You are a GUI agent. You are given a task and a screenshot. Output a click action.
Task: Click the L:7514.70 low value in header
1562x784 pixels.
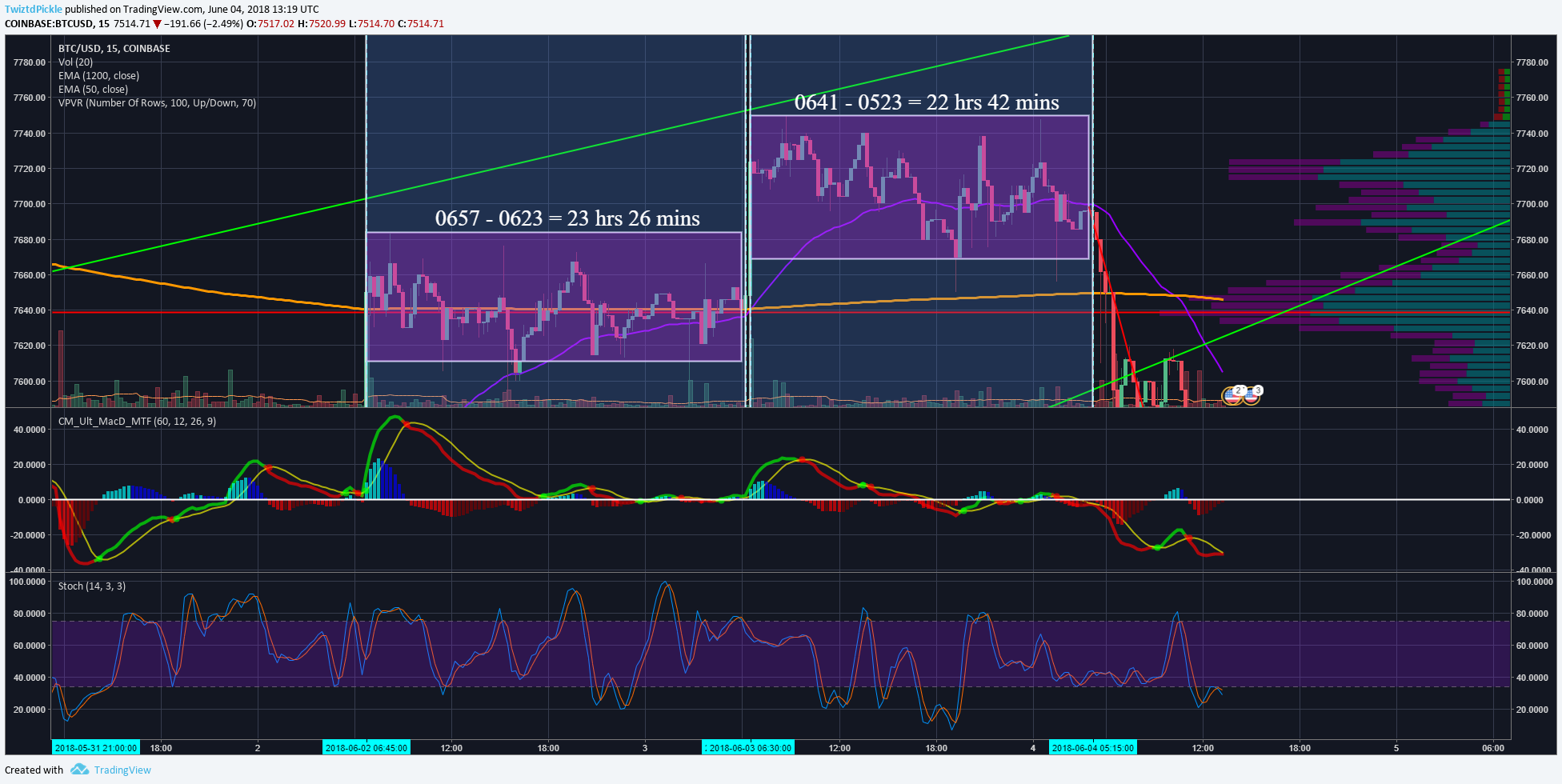click(372, 23)
